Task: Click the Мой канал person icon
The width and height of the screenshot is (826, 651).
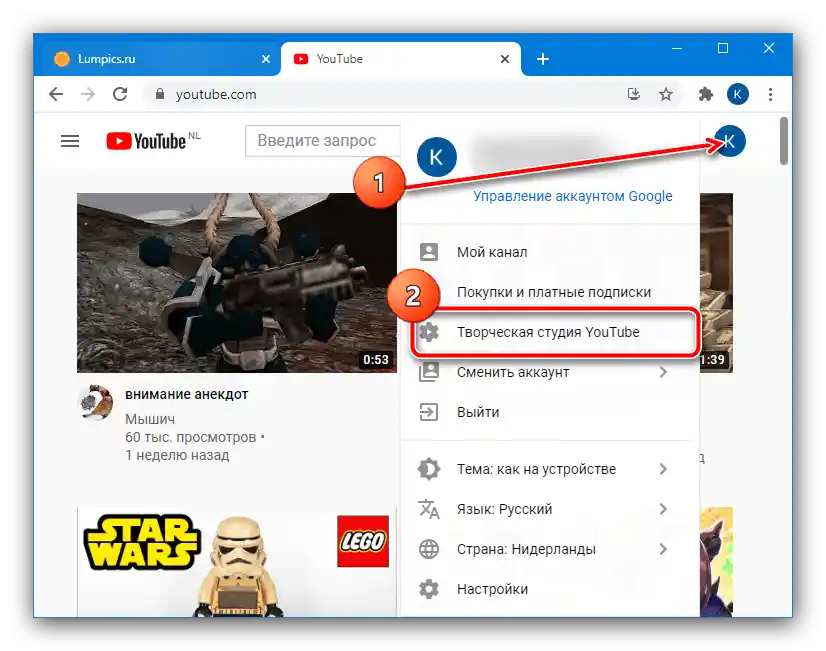Action: pos(429,252)
